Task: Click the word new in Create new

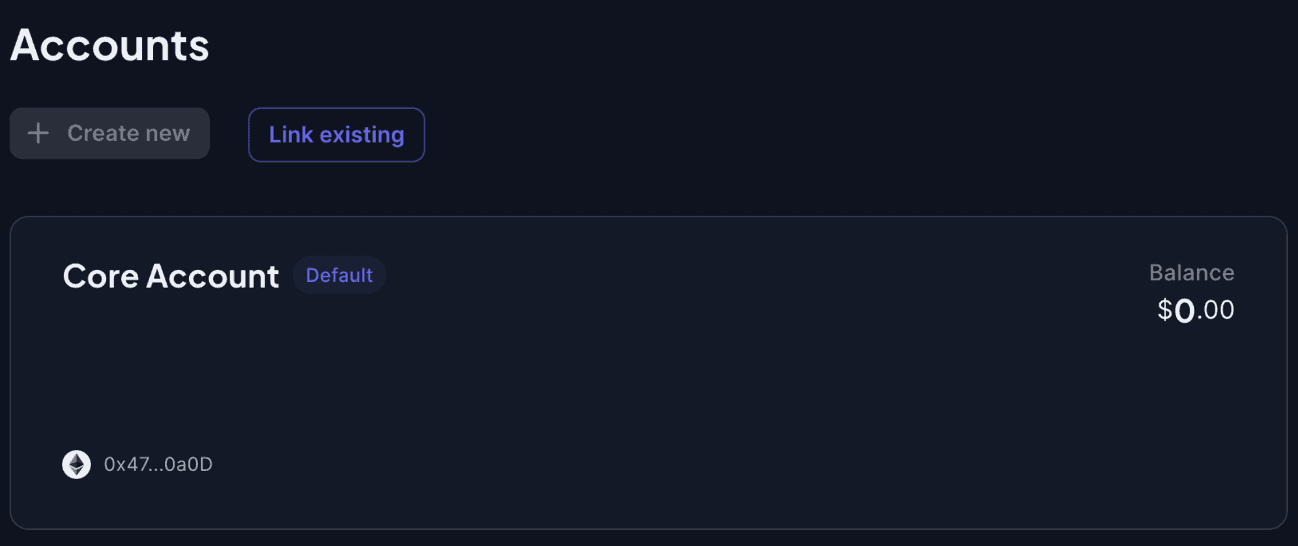Action: coord(168,133)
